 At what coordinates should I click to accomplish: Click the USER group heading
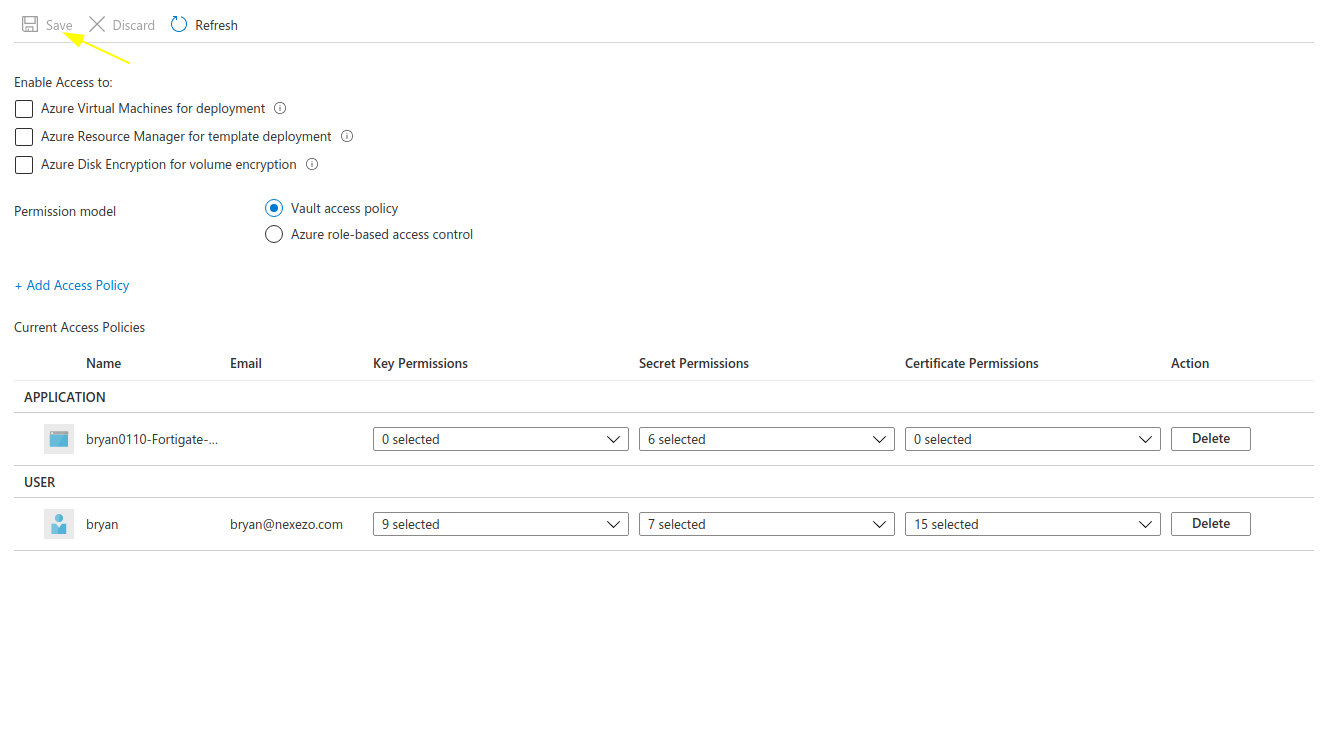(40, 482)
